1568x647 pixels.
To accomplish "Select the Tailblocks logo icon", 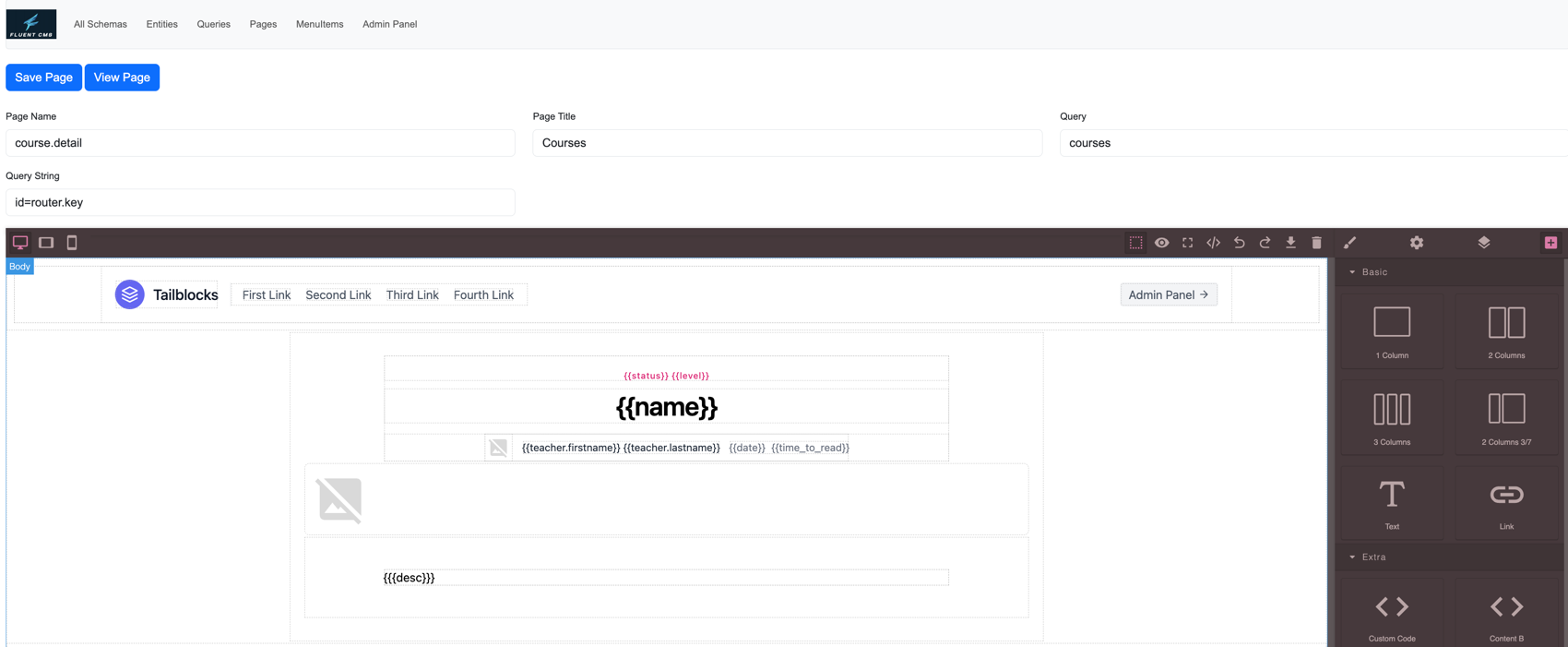I will [130, 294].
